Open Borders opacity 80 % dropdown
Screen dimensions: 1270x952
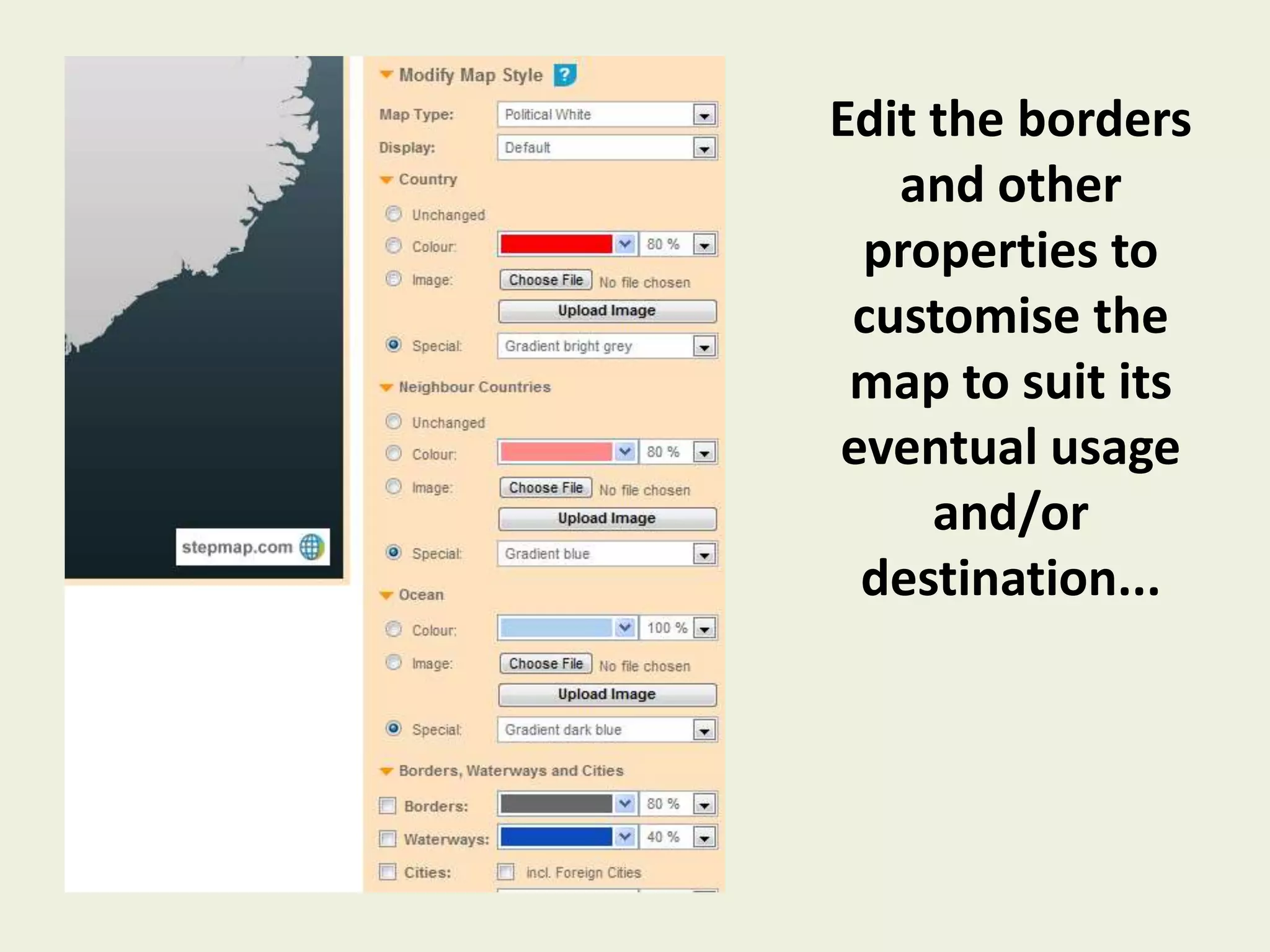click(x=678, y=804)
